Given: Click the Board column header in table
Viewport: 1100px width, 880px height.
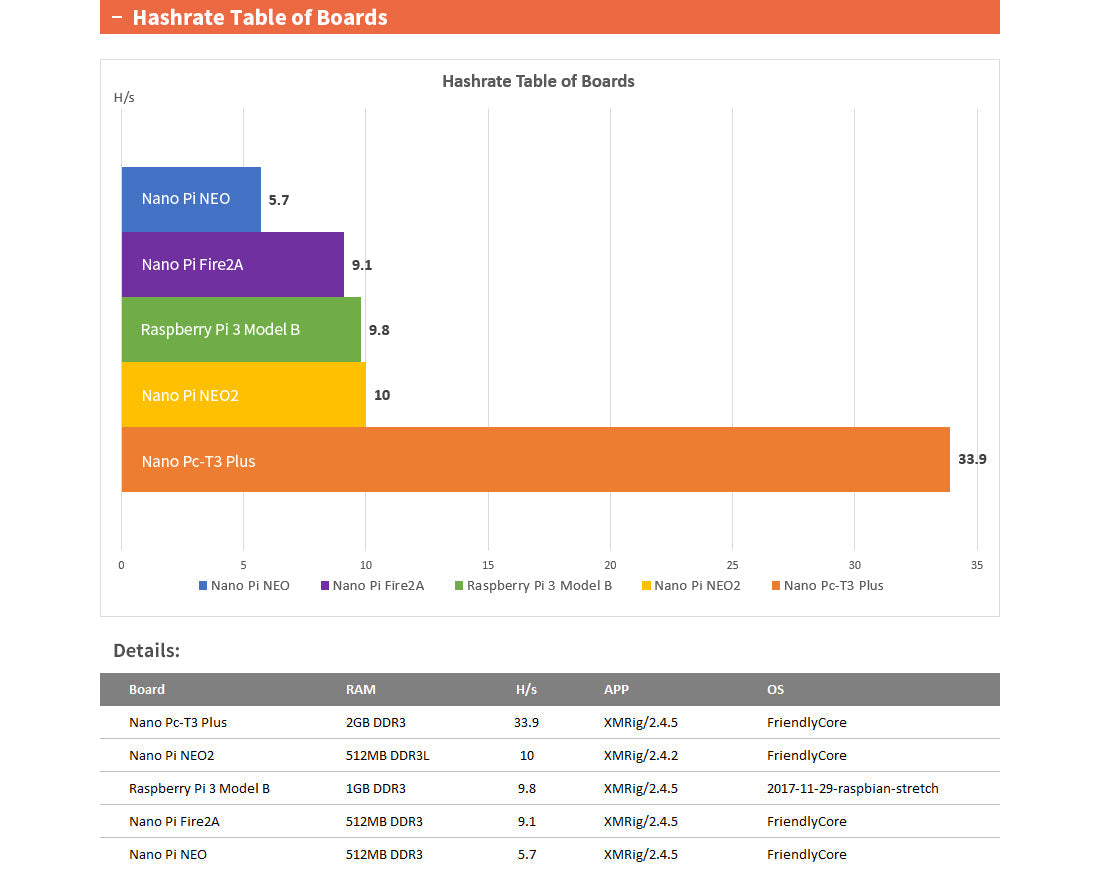Looking at the screenshot, I should point(147,689).
